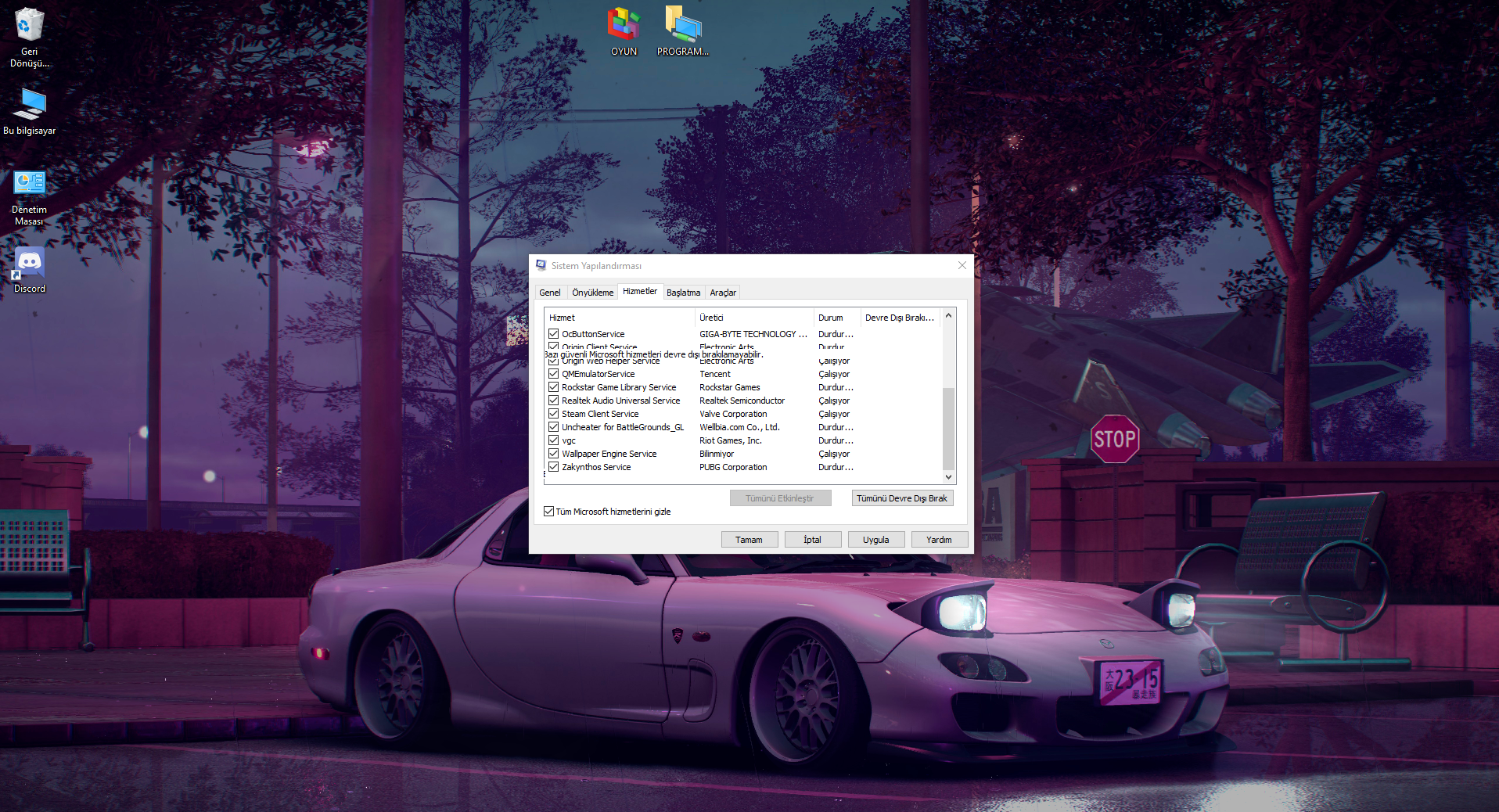Apply changes with the Uygula button
This screenshot has width=1499, height=812.
click(x=875, y=539)
